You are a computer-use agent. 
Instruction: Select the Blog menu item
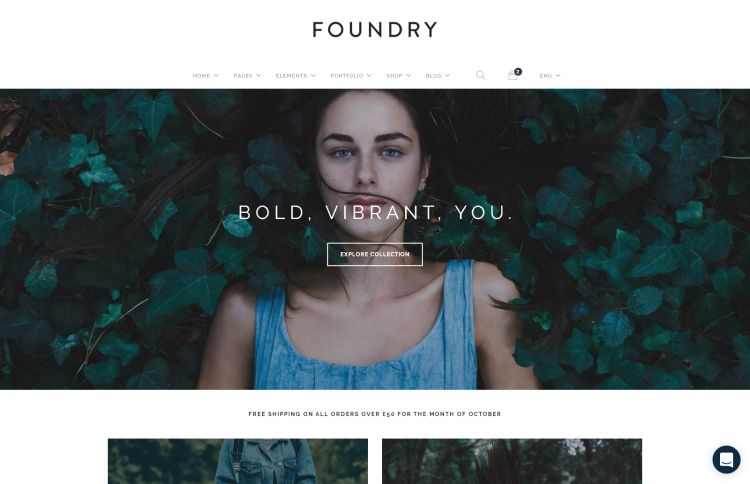pos(433,76)
